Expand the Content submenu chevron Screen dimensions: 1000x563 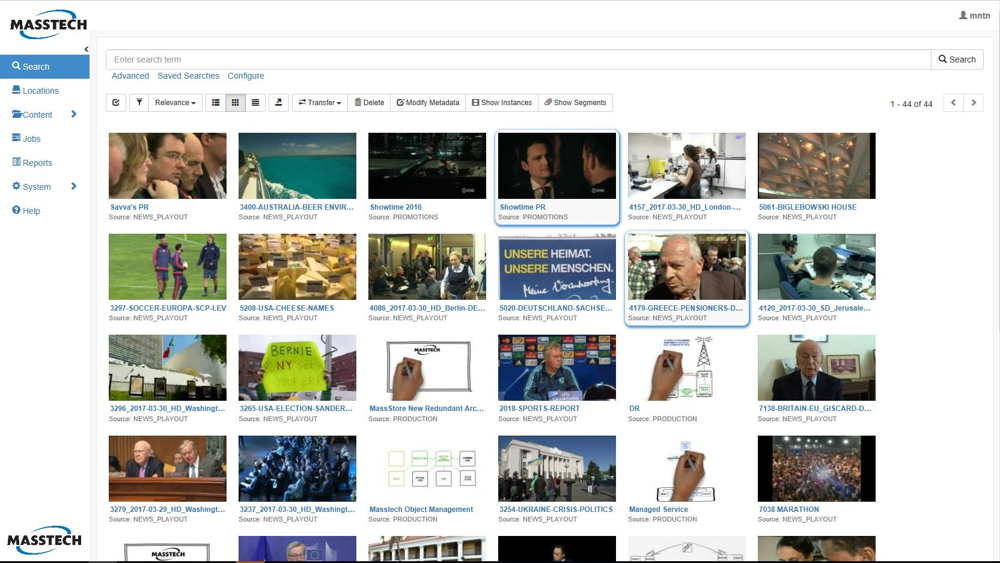click(74, 114)
